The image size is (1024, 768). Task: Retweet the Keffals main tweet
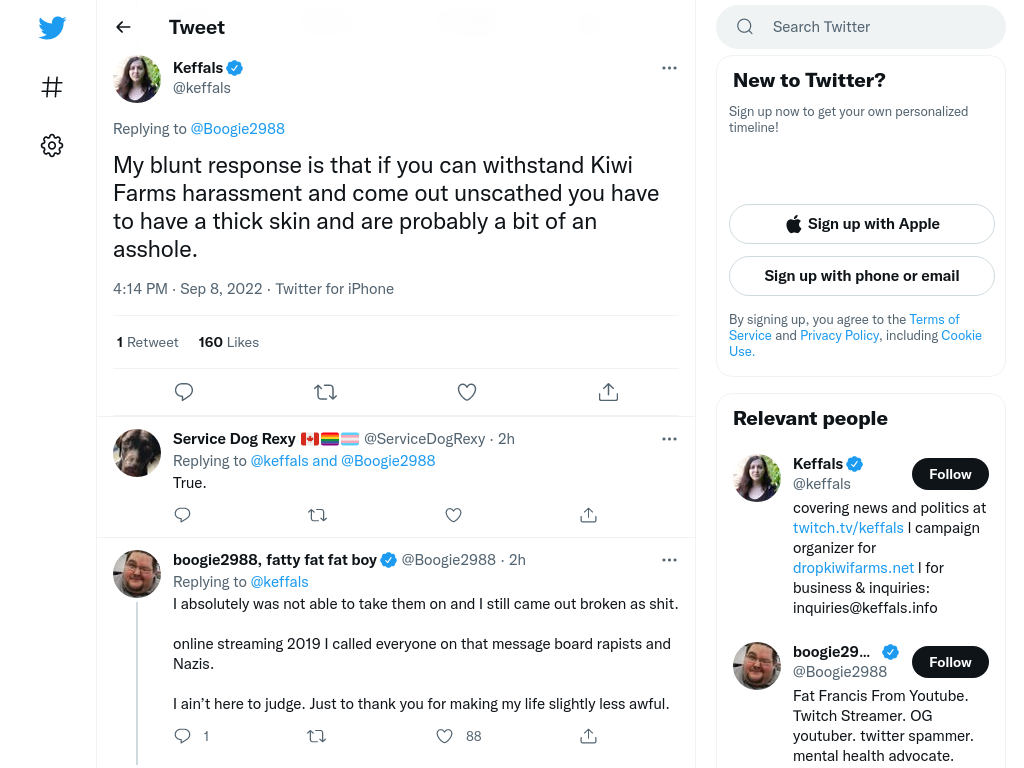pos(325,392)
